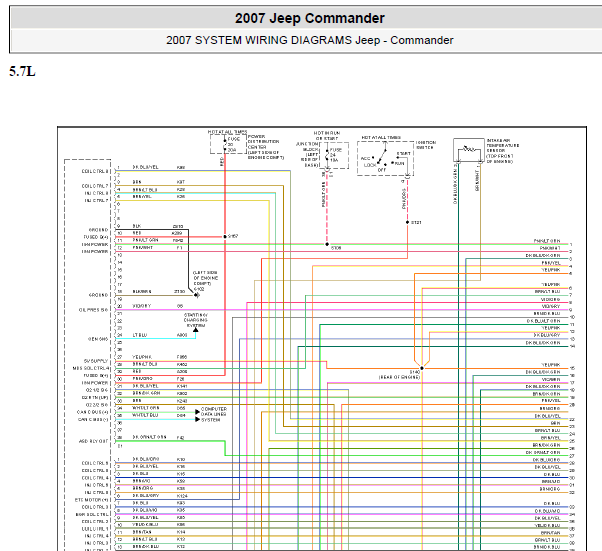The image size is (602, 551).
Task: Click the S140 rear of engine splice
Action: pos(422,368)
